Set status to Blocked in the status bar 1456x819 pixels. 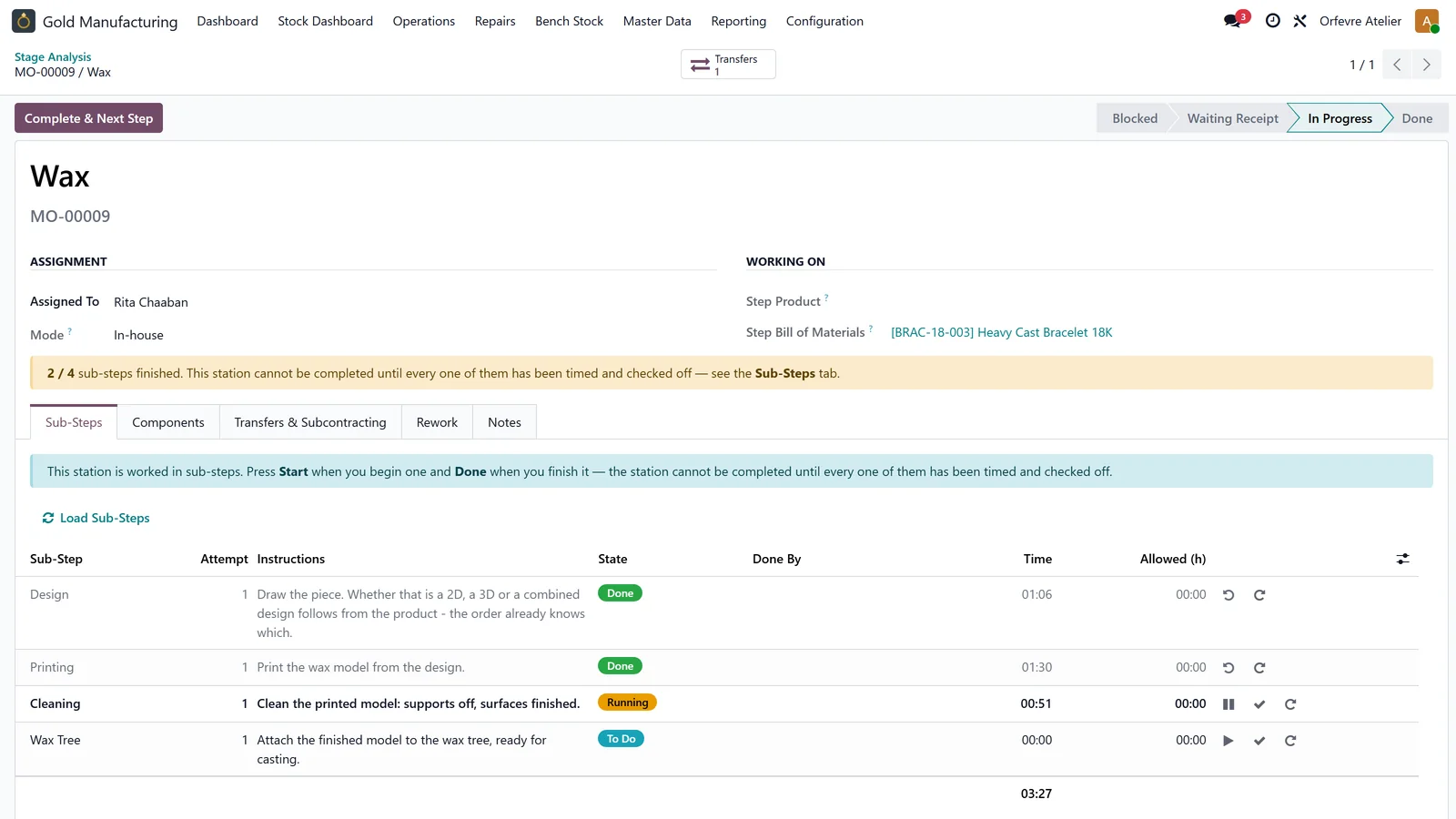1134,118
